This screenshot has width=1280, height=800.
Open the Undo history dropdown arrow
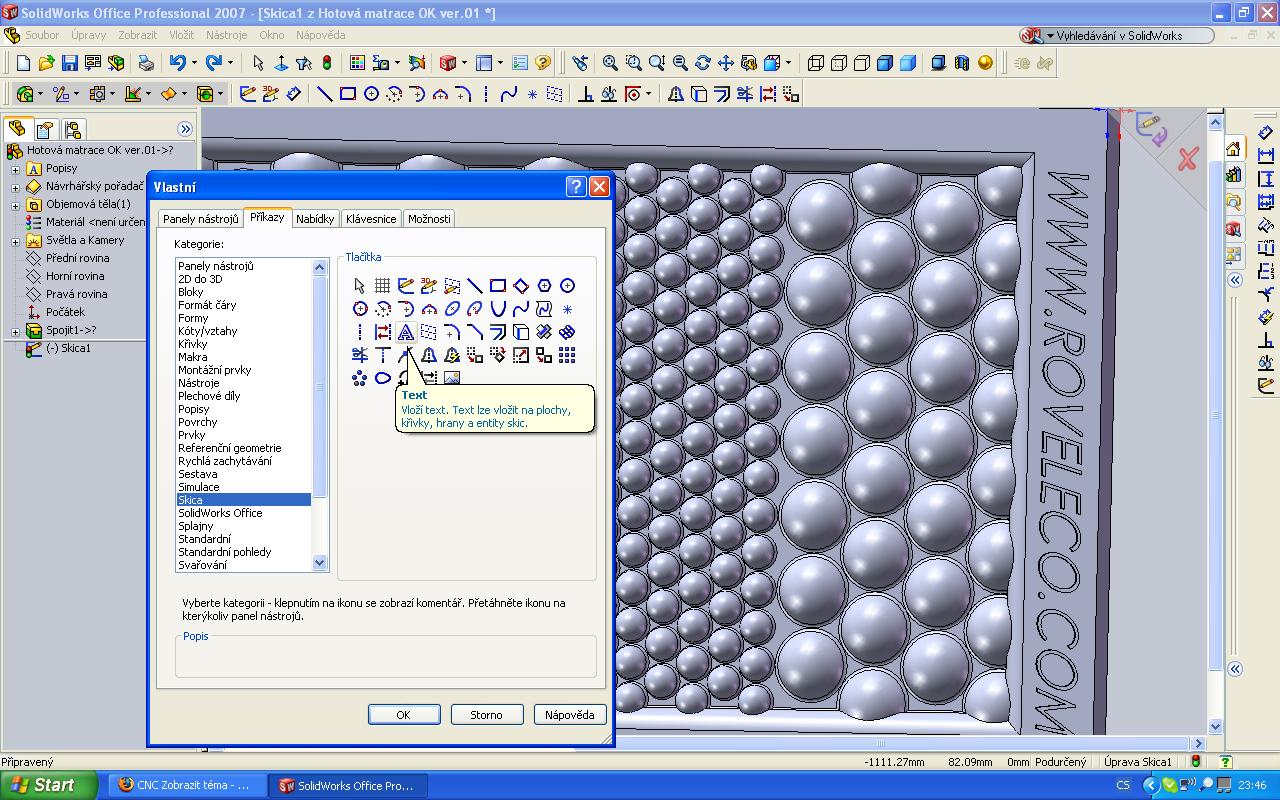(x=194, y=63)
